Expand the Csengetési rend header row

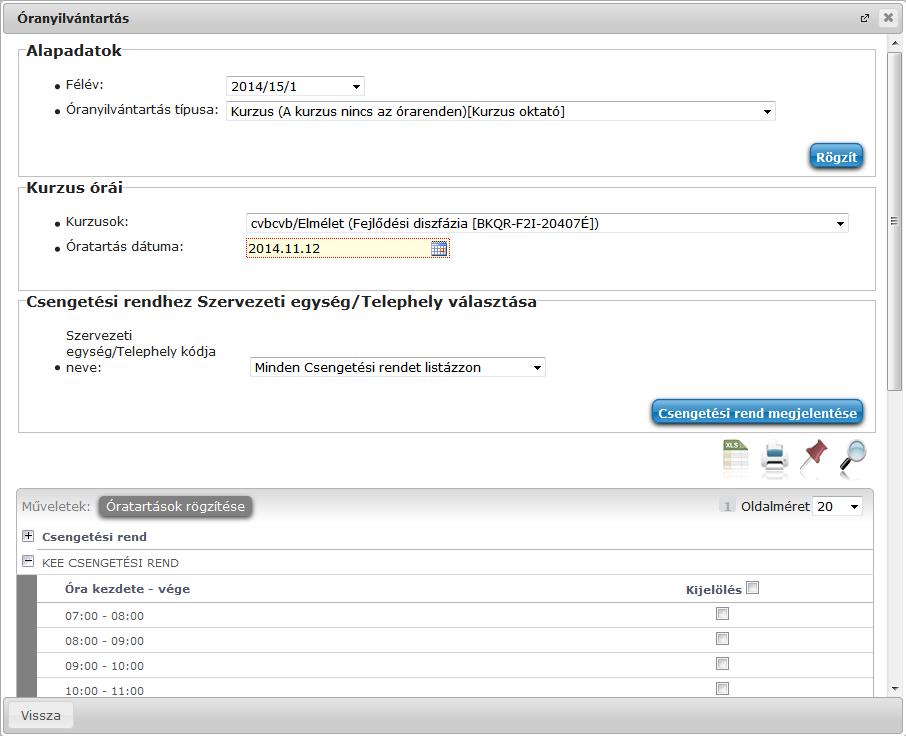tap(28, 536)
